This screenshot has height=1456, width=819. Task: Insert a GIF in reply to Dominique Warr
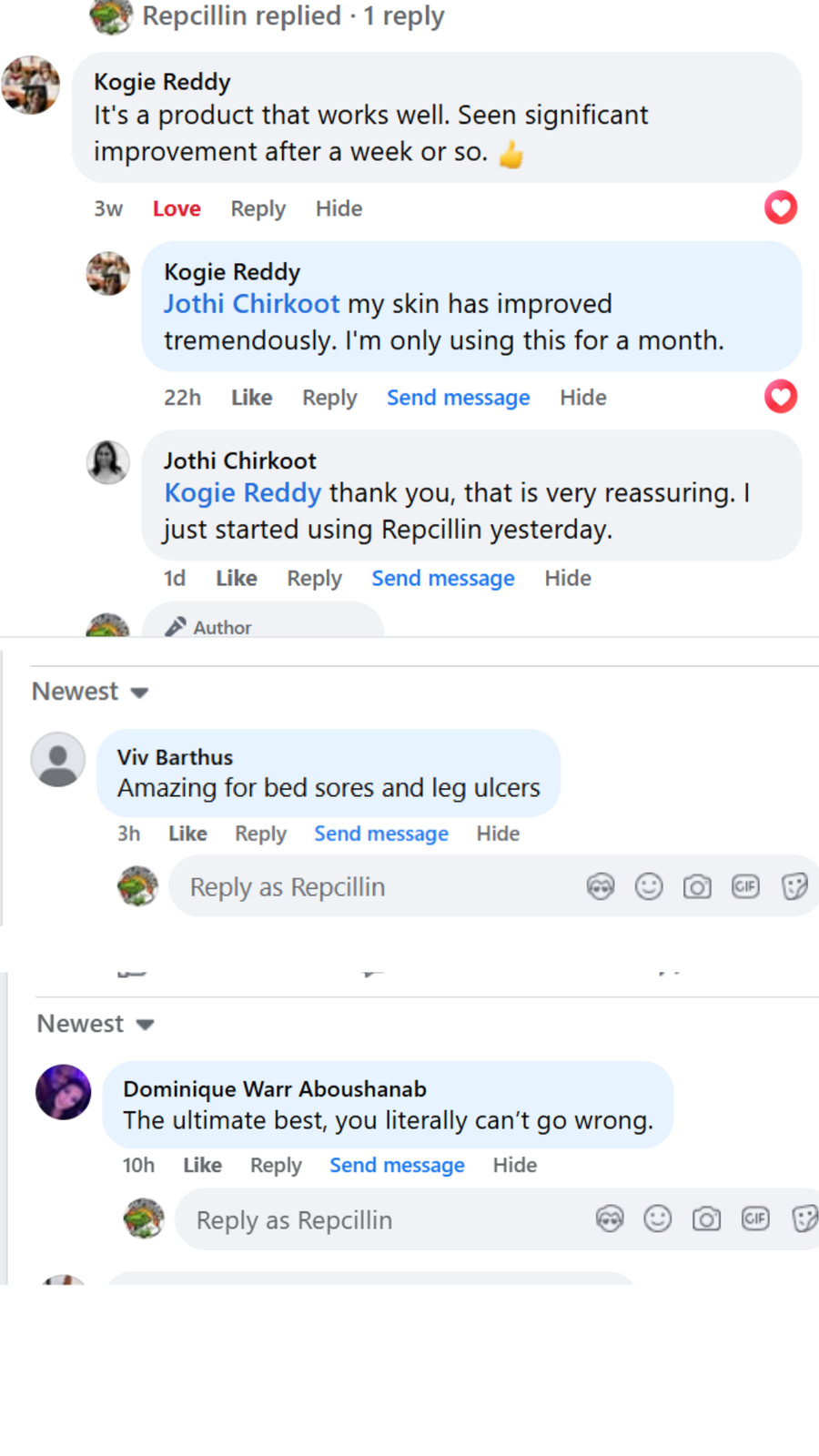(755, 1218)
